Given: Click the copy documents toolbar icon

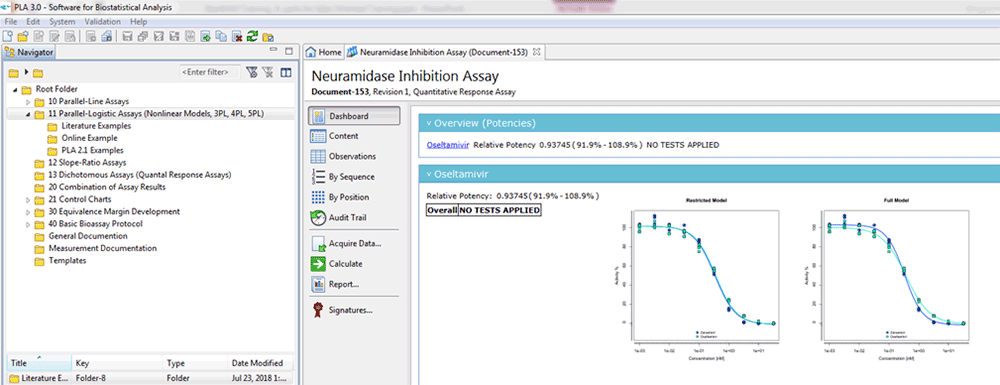Looking at the screenshot, I should (x=221, y=36).
